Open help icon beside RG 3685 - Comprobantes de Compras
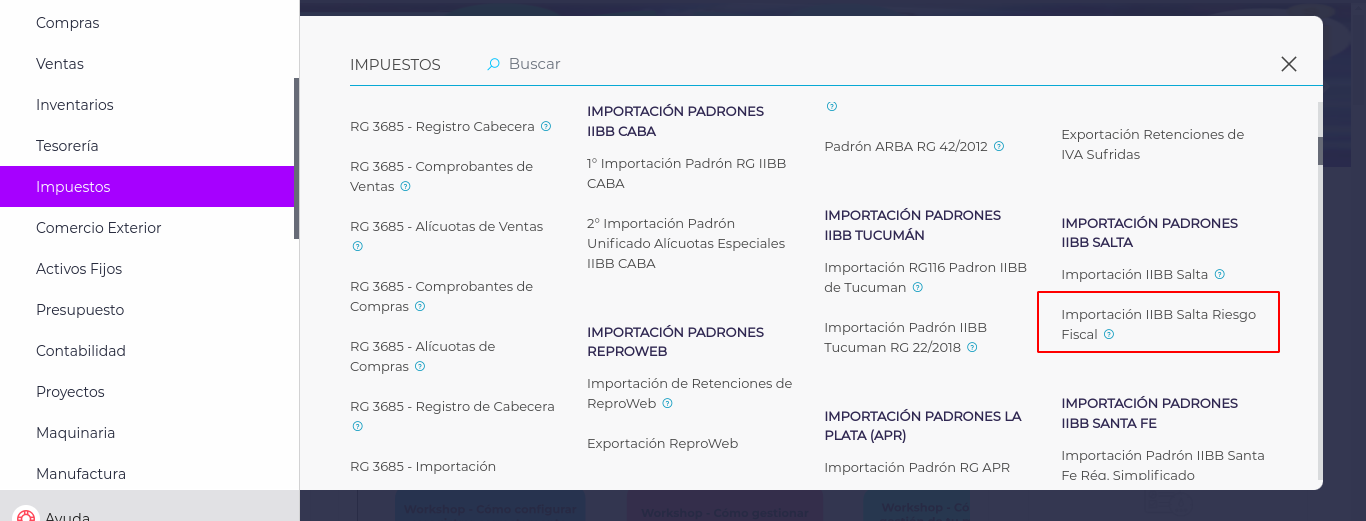The image size is (1366, 521). pyautogui.click(x=420, y=307)
